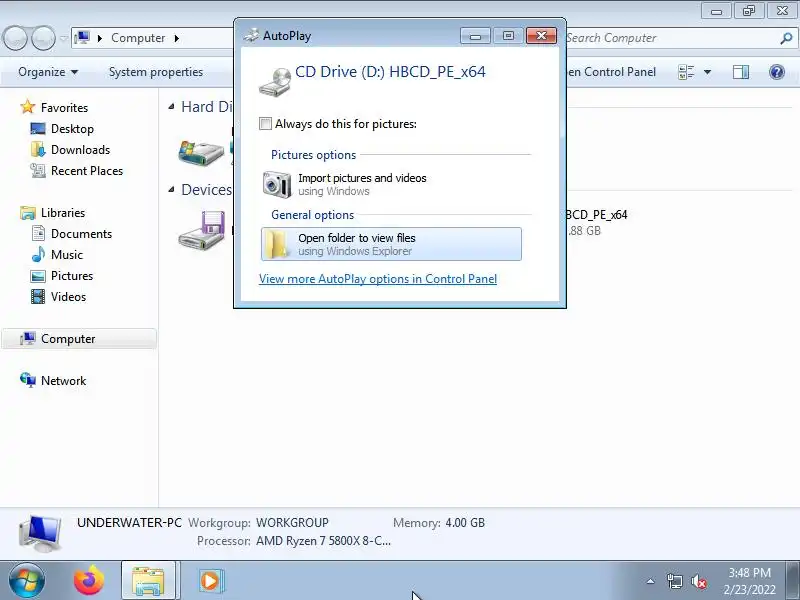This screenshot has width=800, height=600.
Task: Select Open folder to view files
Action: (x=391, y=244)
